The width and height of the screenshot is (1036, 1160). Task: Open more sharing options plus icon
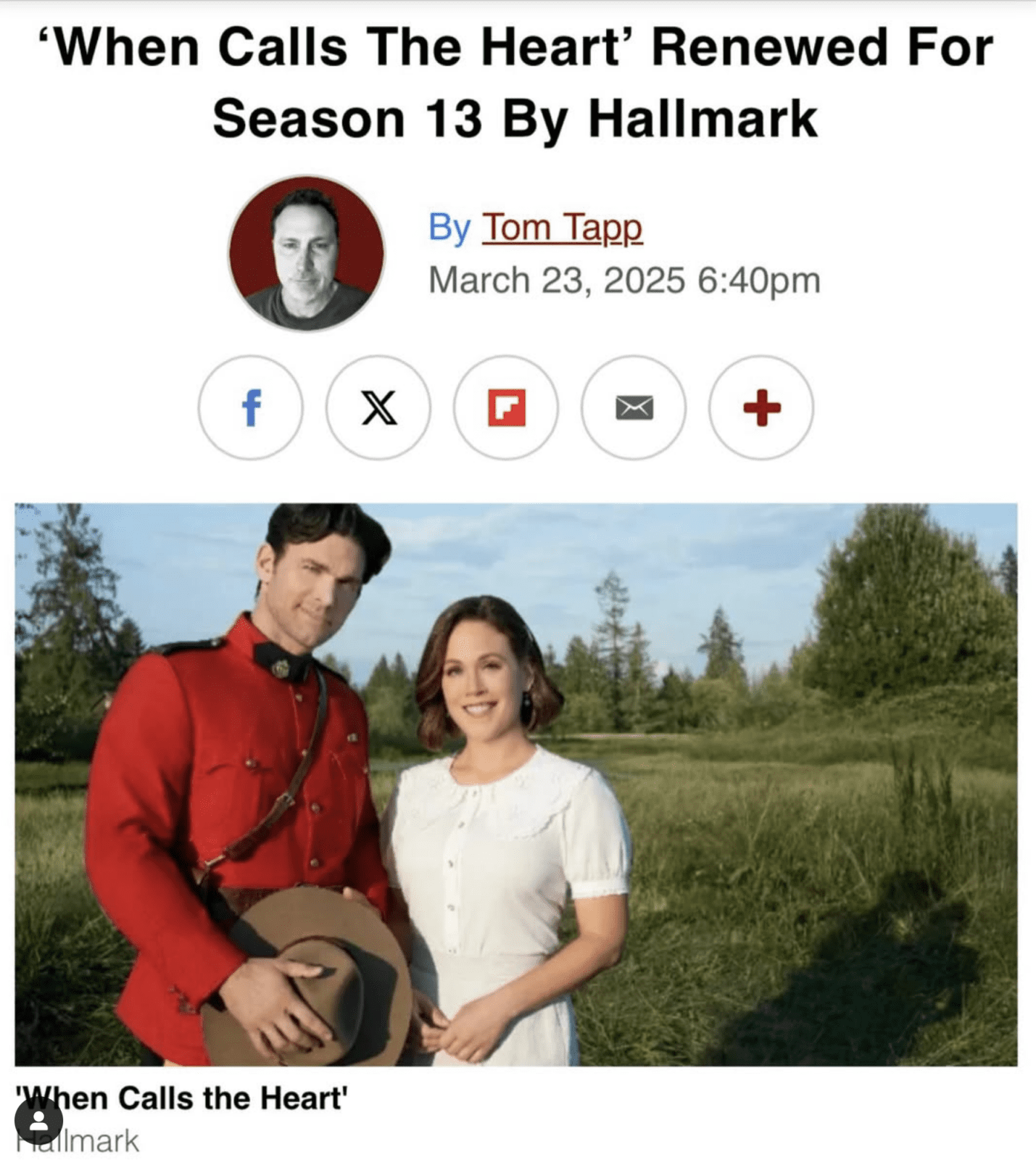(761, 407)
